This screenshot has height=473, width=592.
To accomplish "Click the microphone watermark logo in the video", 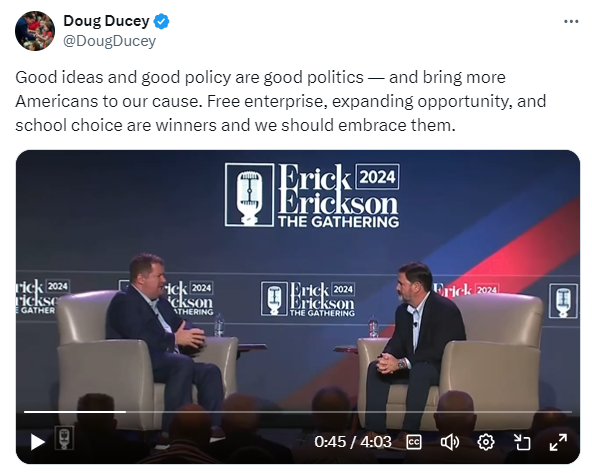I will [x=64, y=438].
